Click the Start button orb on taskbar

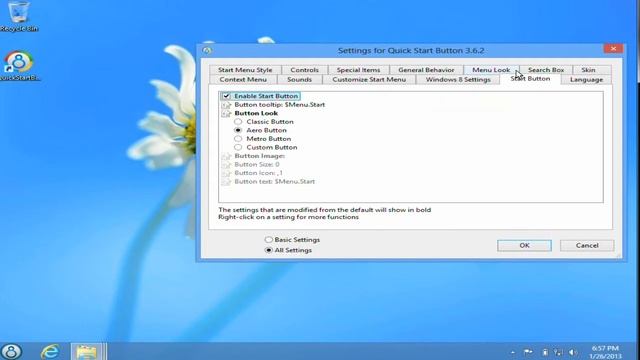[11, 351]
